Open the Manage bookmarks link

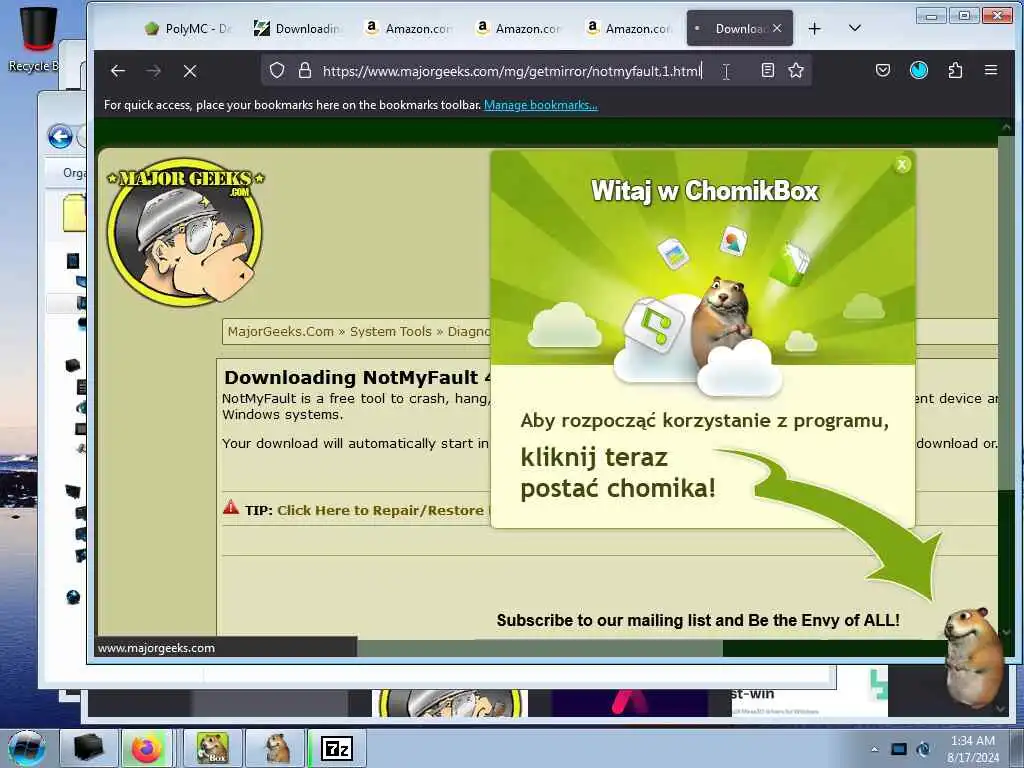540,105
